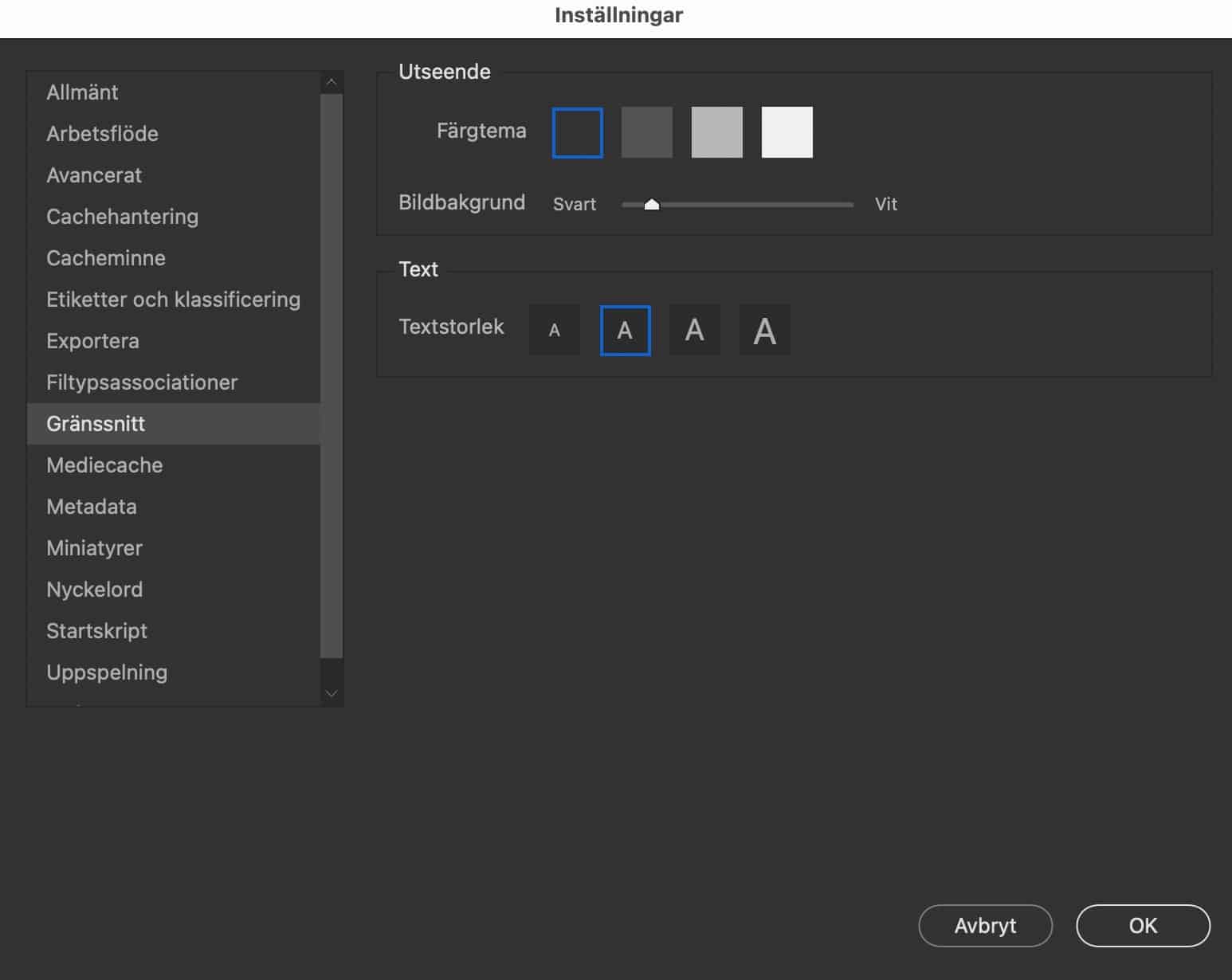This screenshot has width=1232, height=980.
Task: Open Etiketter och klassificering settings
Action: pos(173,300)
